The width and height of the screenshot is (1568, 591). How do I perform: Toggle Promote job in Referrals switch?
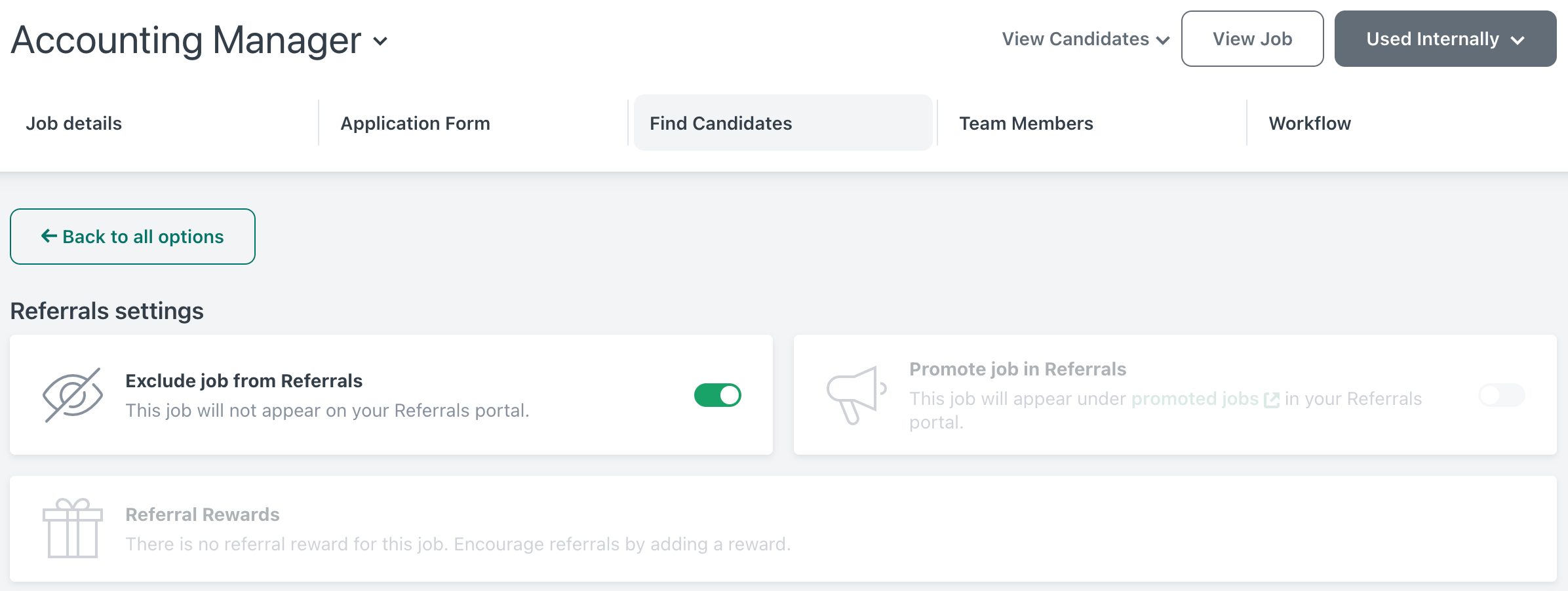pos(1501,395)
